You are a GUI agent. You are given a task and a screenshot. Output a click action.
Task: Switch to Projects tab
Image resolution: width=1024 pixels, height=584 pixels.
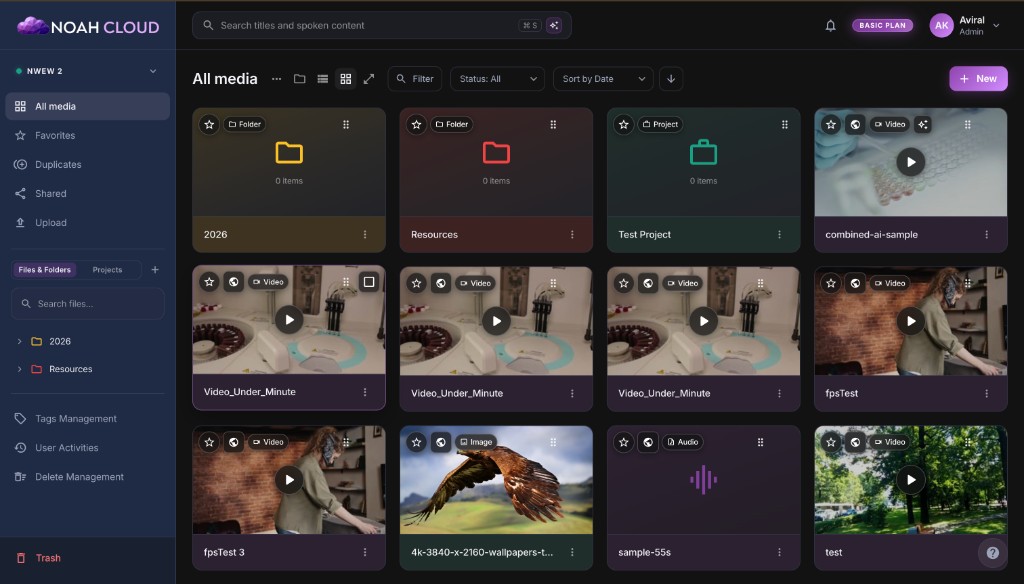click(x=107, y=270)
